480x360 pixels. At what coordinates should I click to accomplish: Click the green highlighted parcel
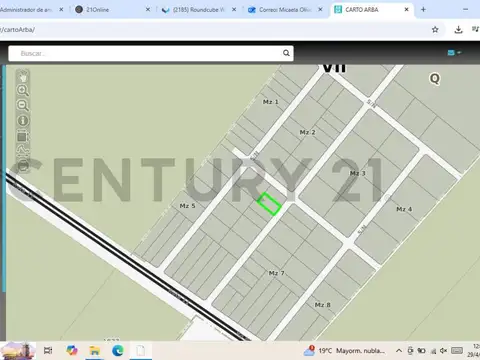pyautogui.click(x=269, y=203)
